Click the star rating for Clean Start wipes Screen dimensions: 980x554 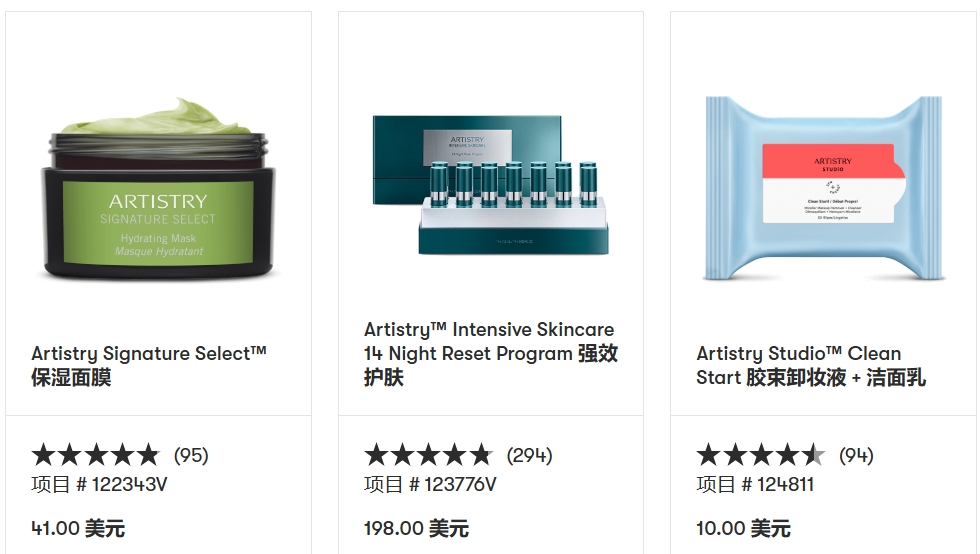pos(761,455)
